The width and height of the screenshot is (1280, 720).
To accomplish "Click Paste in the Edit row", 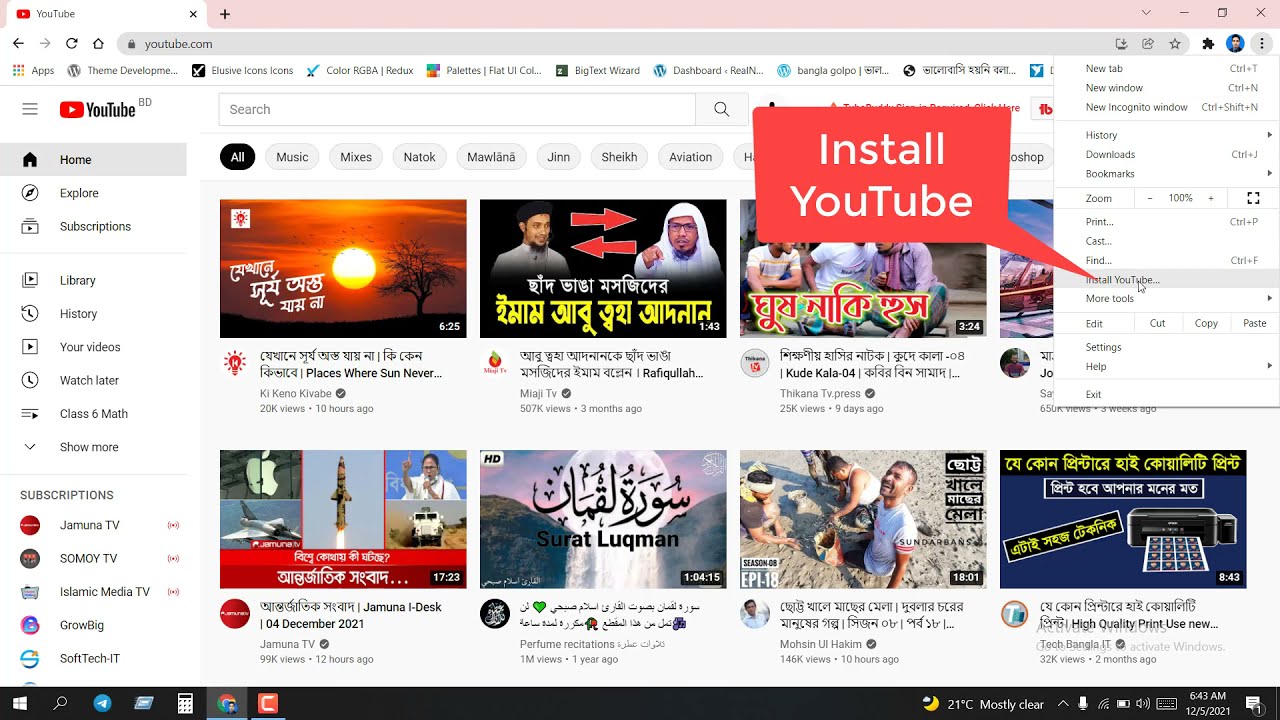I will point(1255,323).
